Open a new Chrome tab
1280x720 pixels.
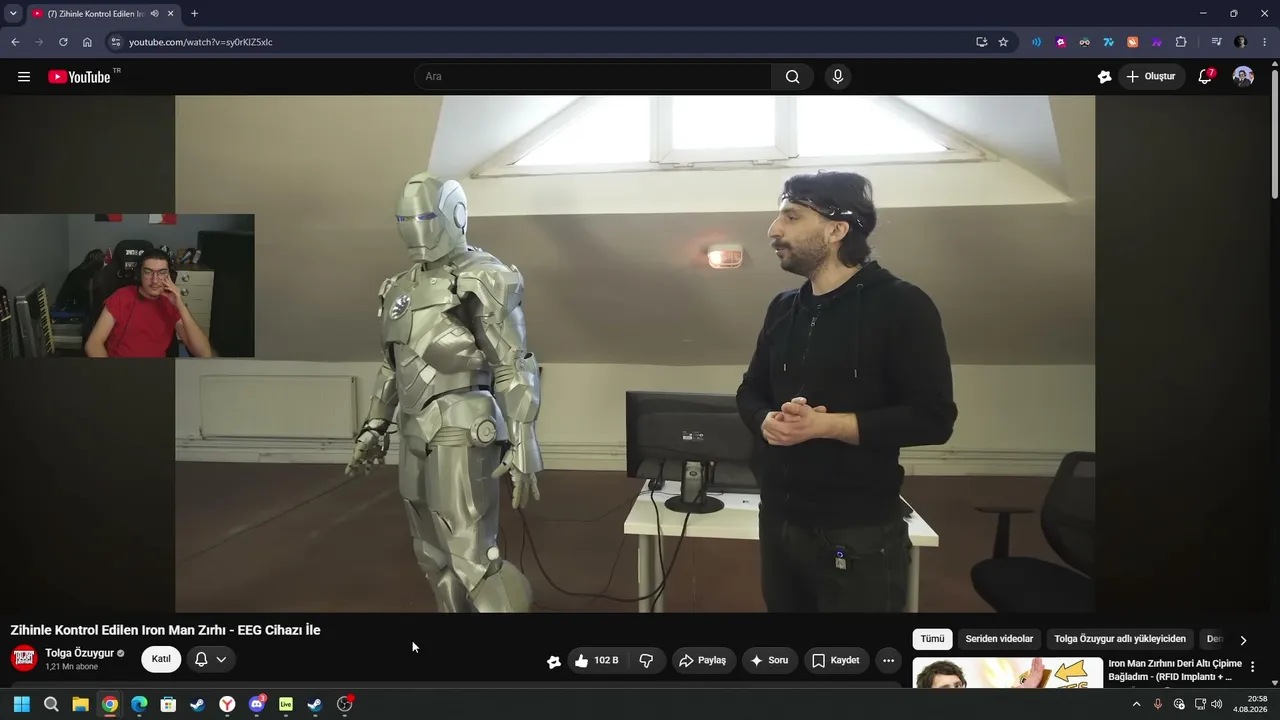pos(194,14)
